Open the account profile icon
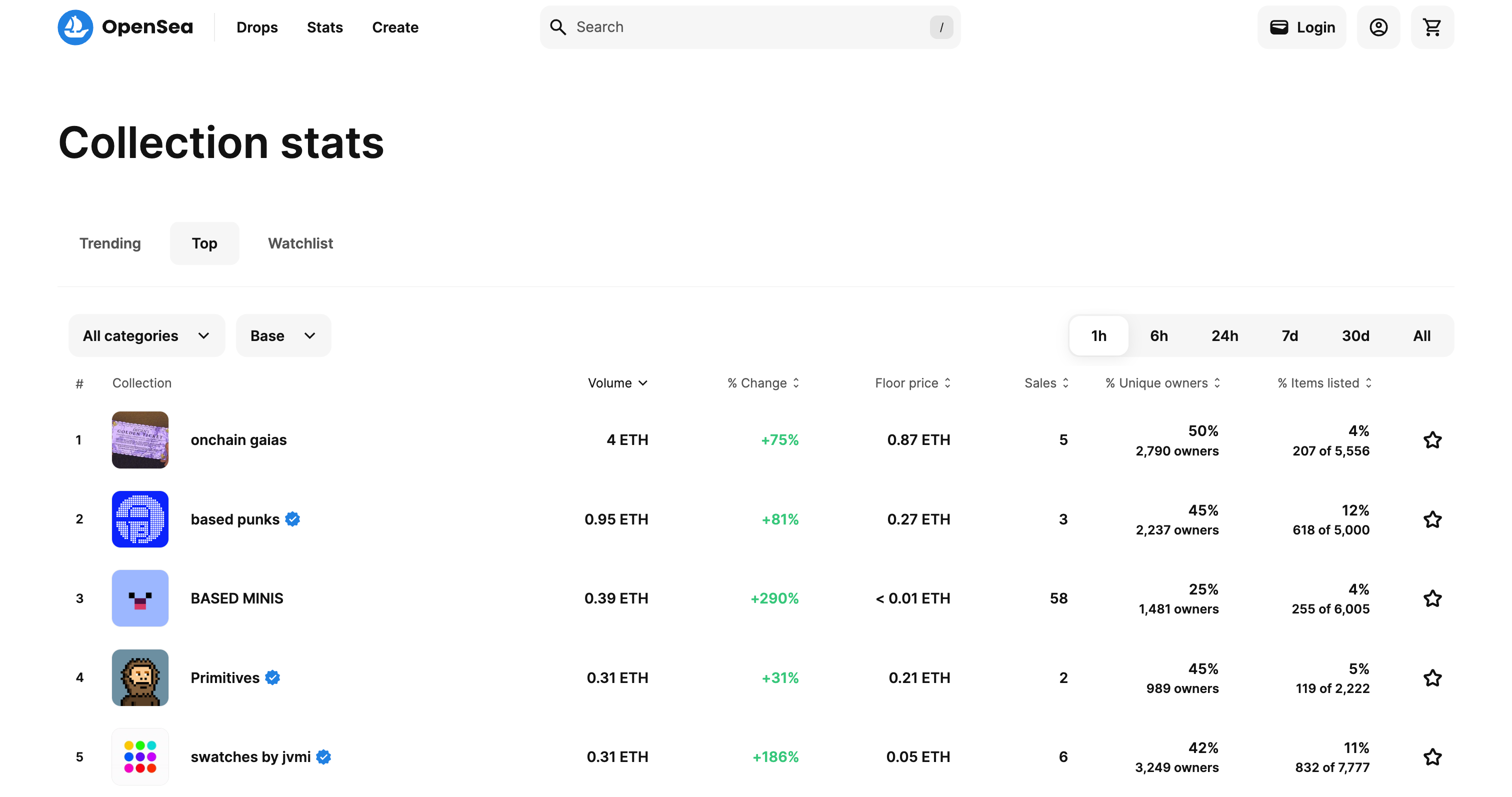The width and height of the screenshot is (1512, 797). pos(1378,27)
